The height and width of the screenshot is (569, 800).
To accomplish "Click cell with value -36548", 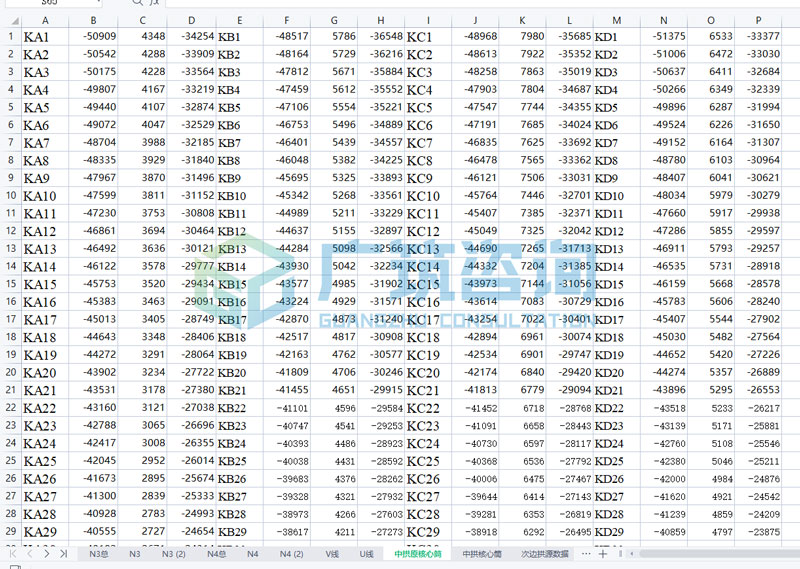I will [x=381, y=37].
